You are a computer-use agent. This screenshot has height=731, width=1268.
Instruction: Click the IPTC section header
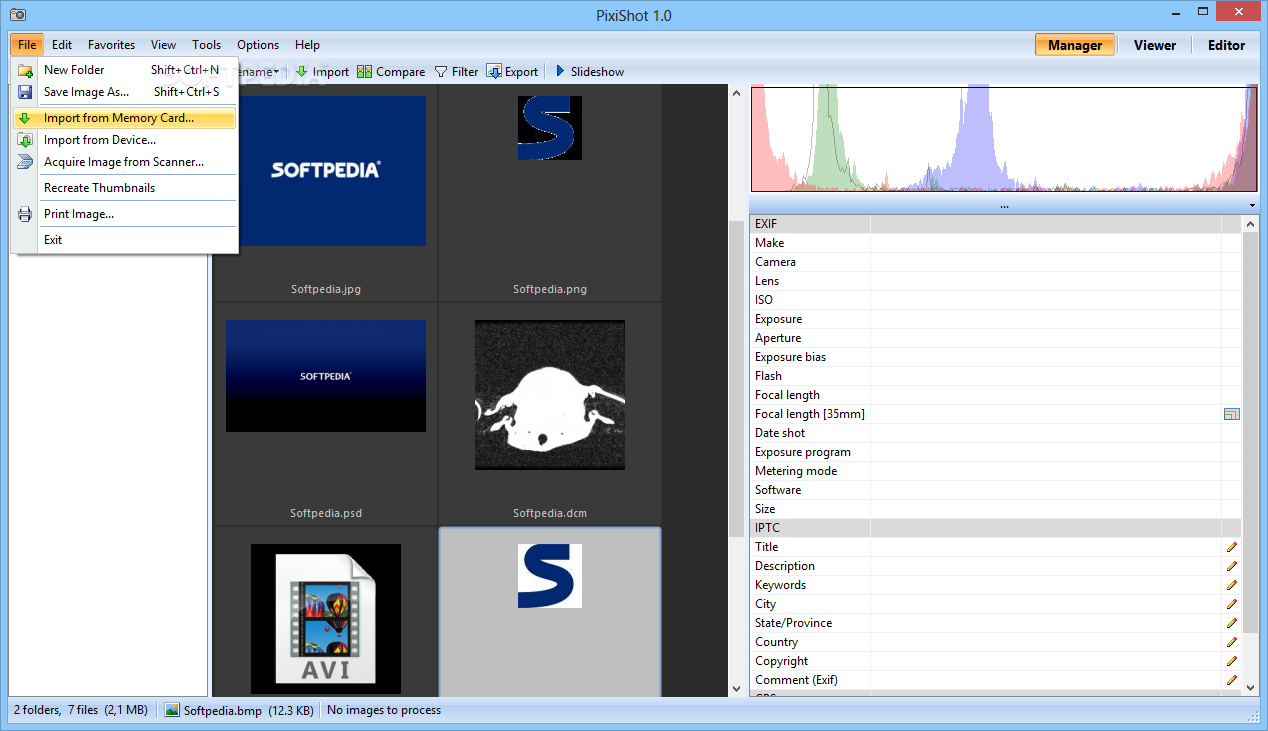pos(996,528)
